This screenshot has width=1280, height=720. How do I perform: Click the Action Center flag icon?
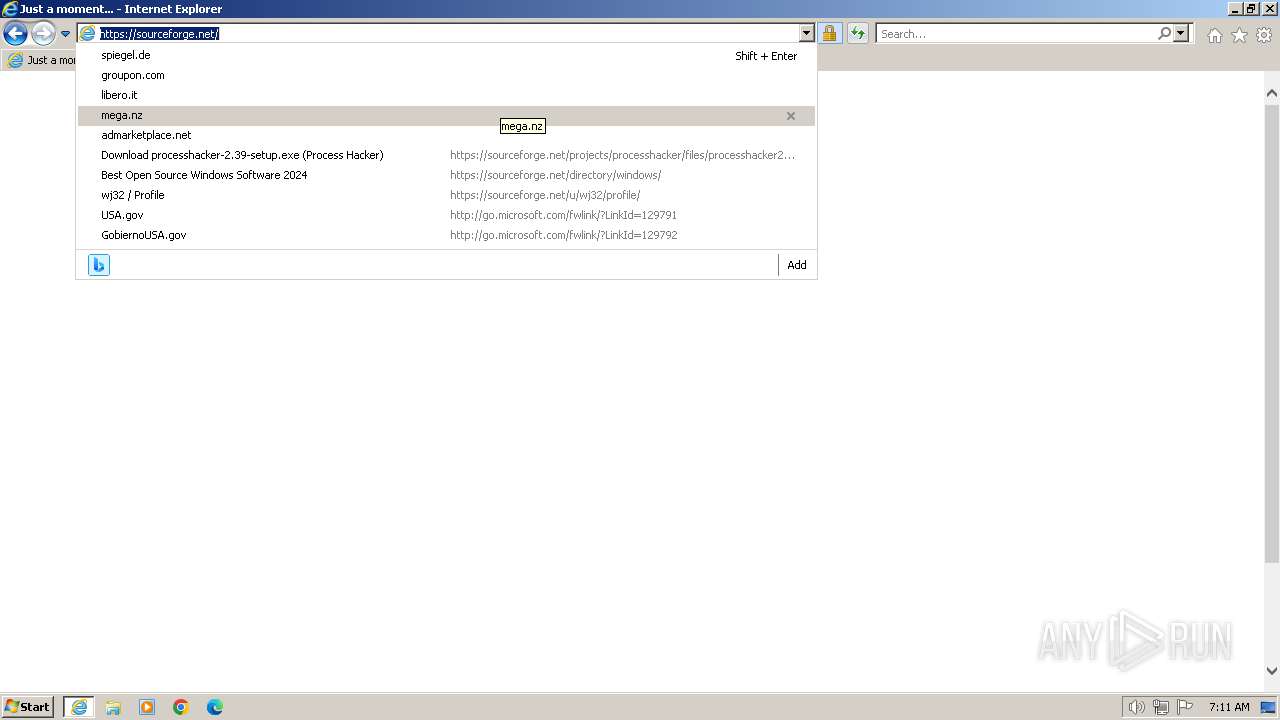coord(1185,707)
